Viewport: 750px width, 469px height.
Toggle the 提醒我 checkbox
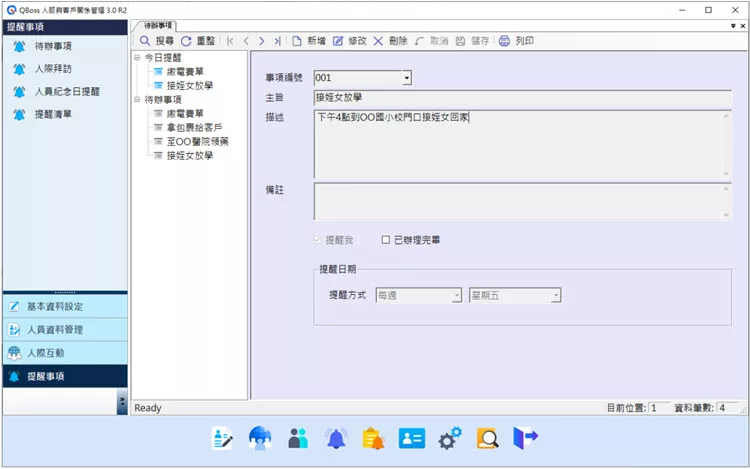(319, 240)
